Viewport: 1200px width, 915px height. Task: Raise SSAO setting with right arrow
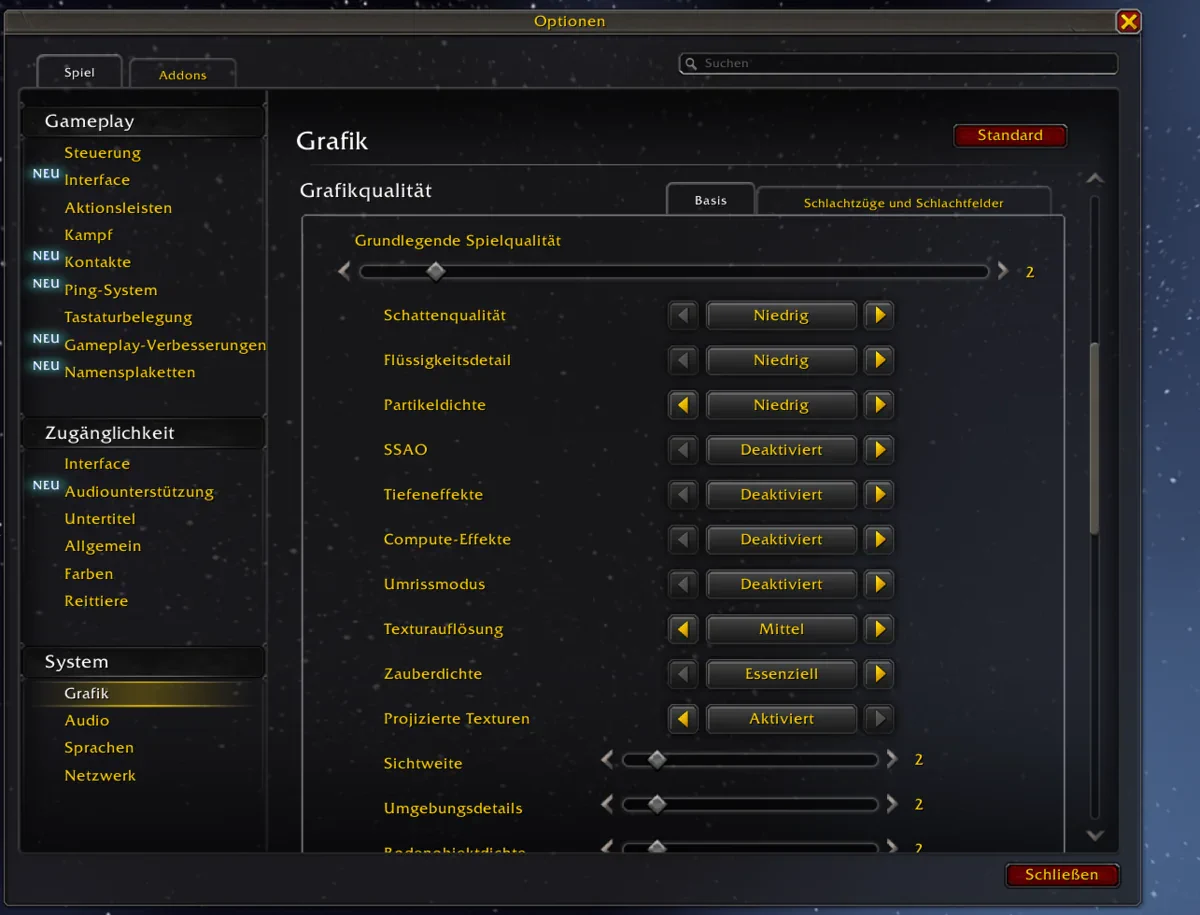[879, 450]
